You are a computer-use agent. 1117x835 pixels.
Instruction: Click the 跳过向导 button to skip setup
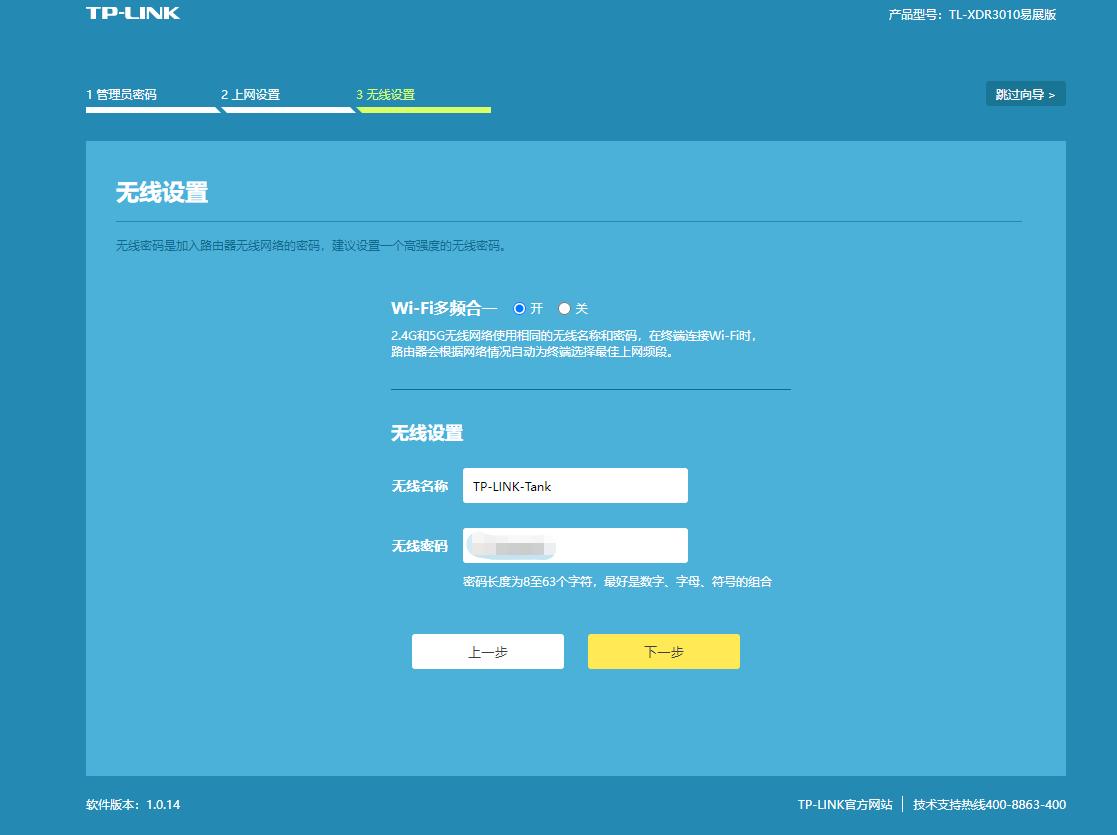pyautogui.click(x=1023, y=92)
